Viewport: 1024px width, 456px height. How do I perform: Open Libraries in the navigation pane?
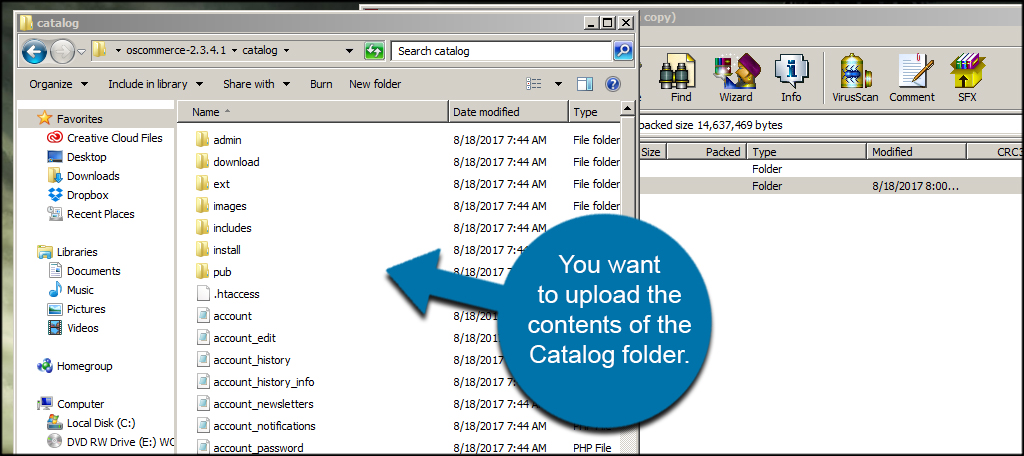coord(67,252)
